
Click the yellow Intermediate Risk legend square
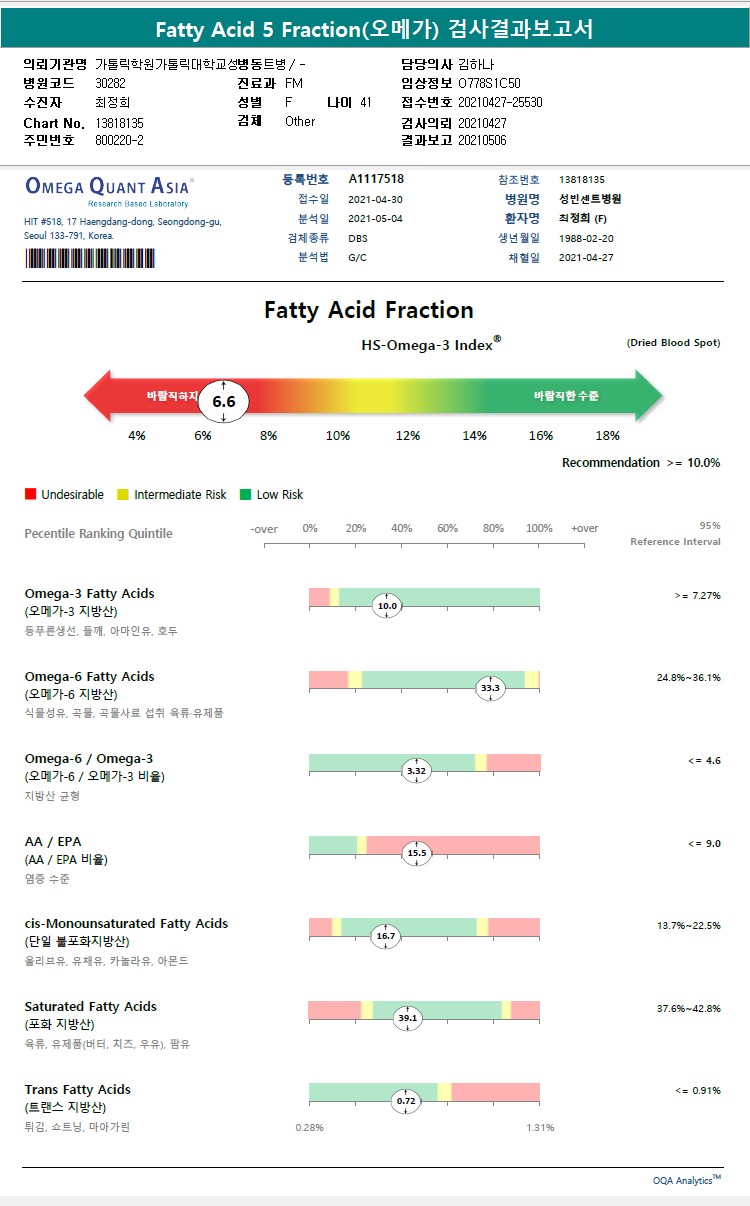click(x=123, y=495)
